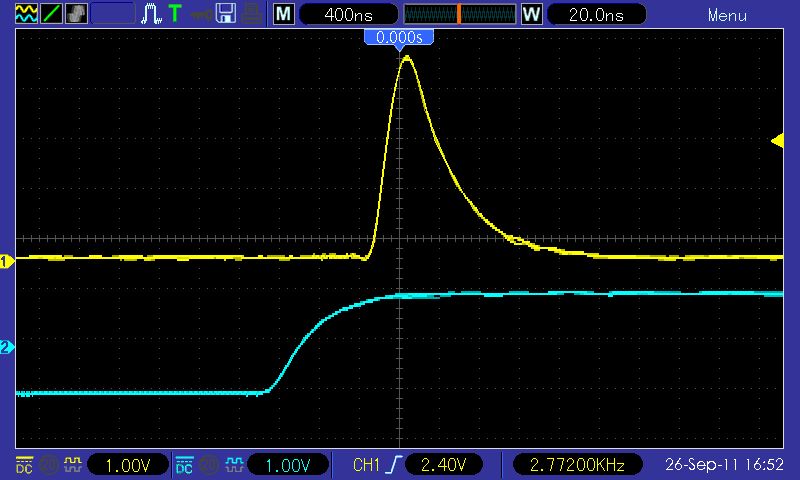Viewport: 800px width, 480px height.
Task: Click the CH1 trigger source label
Action: (367, 465)
